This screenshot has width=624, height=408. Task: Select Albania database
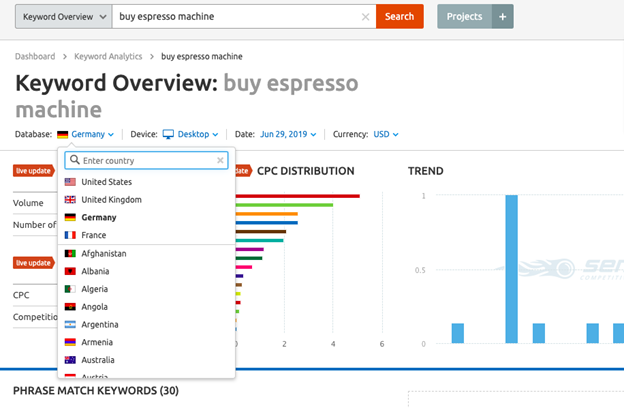[x=146, y=271]
